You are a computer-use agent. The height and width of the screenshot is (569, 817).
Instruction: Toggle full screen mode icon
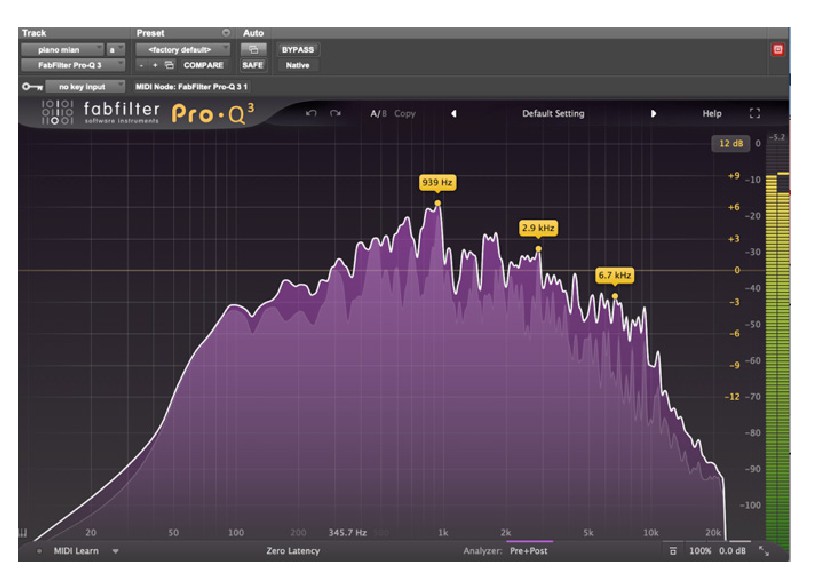754,114
